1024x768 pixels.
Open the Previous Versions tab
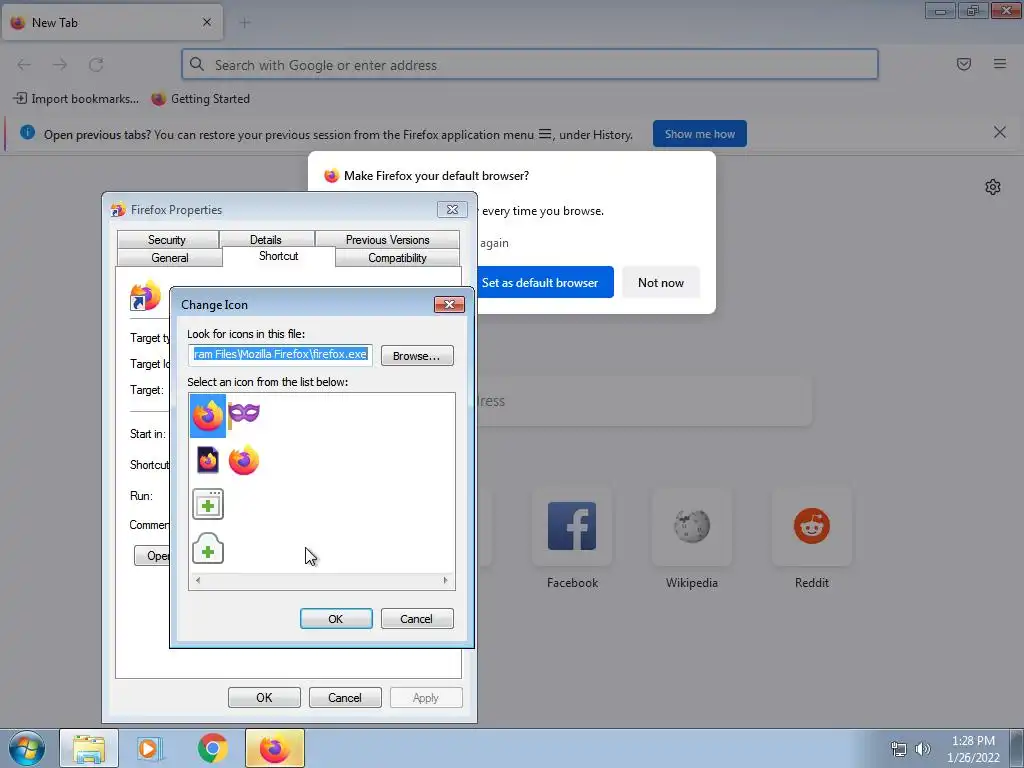click(387, 240)
